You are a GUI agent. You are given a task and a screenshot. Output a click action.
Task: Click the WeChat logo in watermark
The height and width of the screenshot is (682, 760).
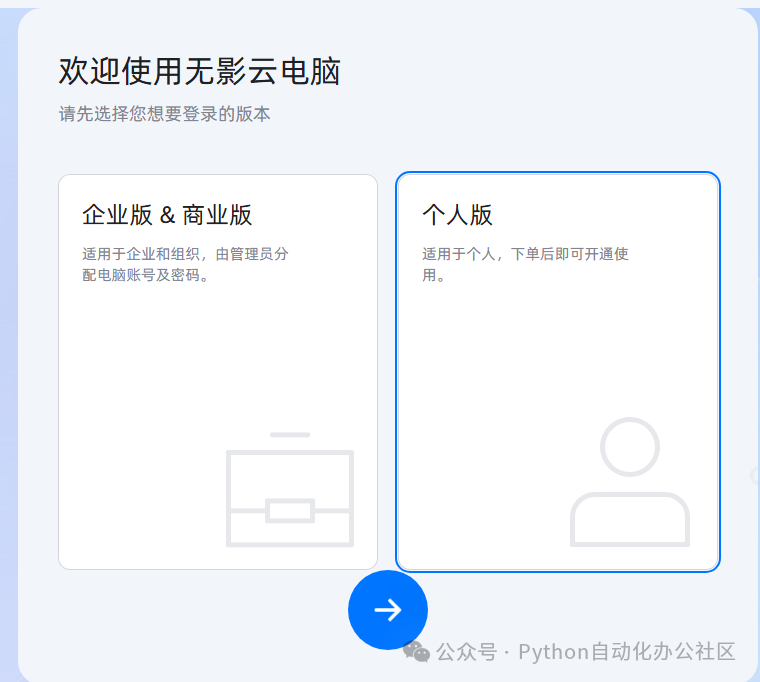416,652
